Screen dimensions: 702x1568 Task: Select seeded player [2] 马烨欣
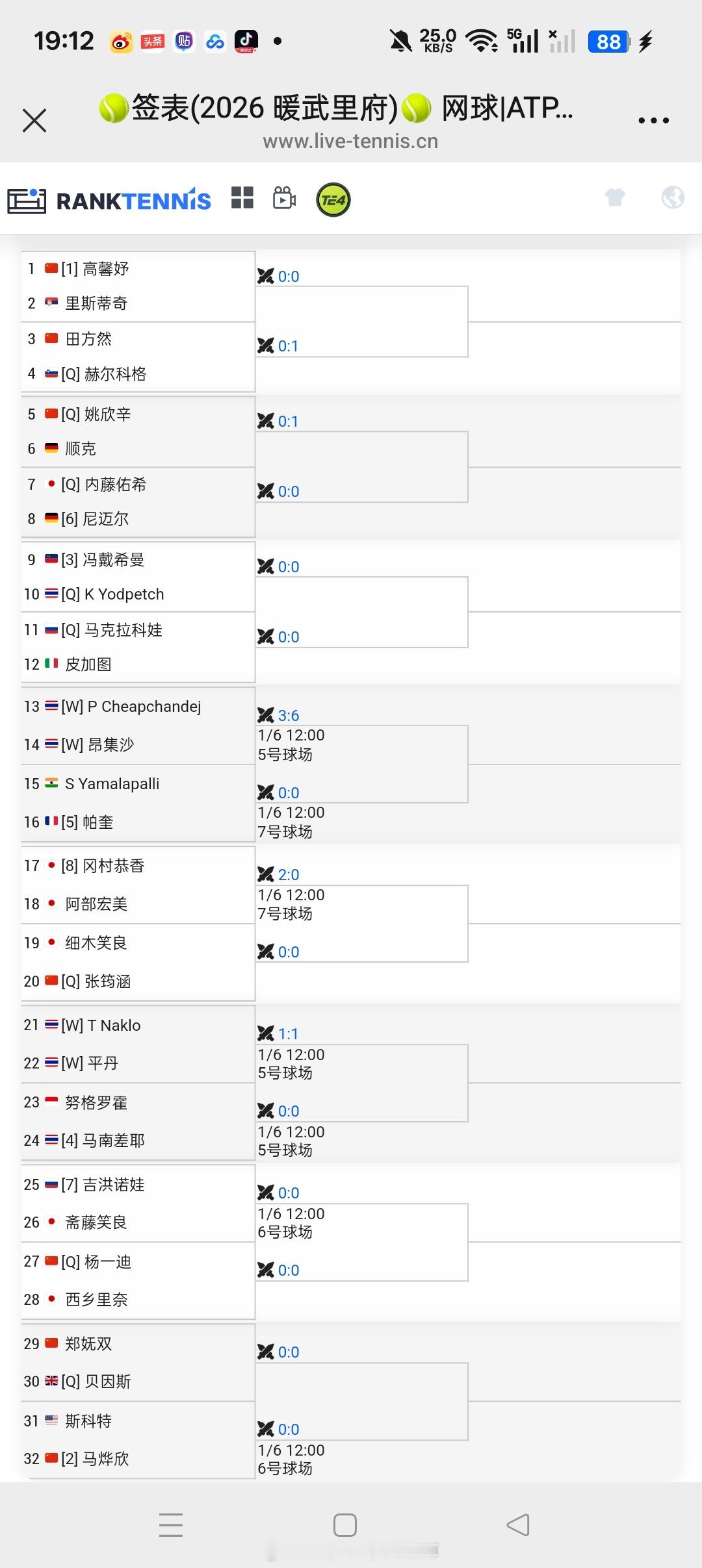coord(104,1458)
